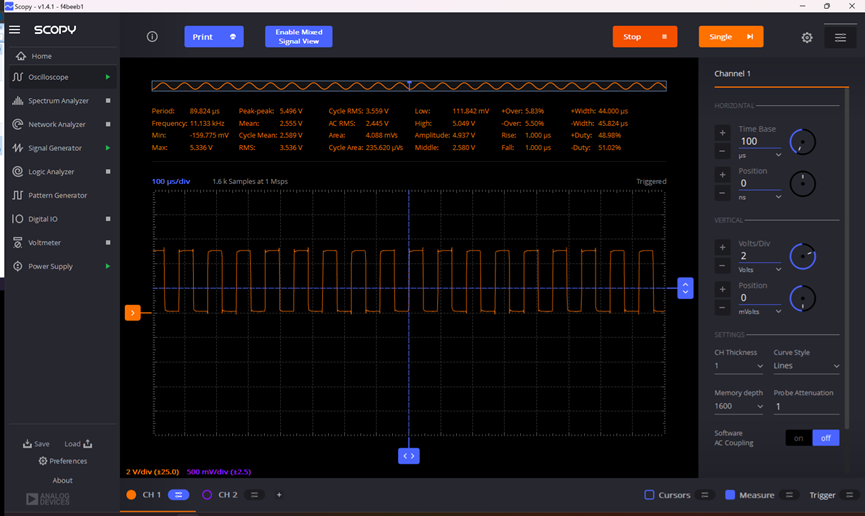Image resolution: width=865 pixels, height=516 pixels.
Task: Click the Digital IO icon
Action: (x=18, y=219)
